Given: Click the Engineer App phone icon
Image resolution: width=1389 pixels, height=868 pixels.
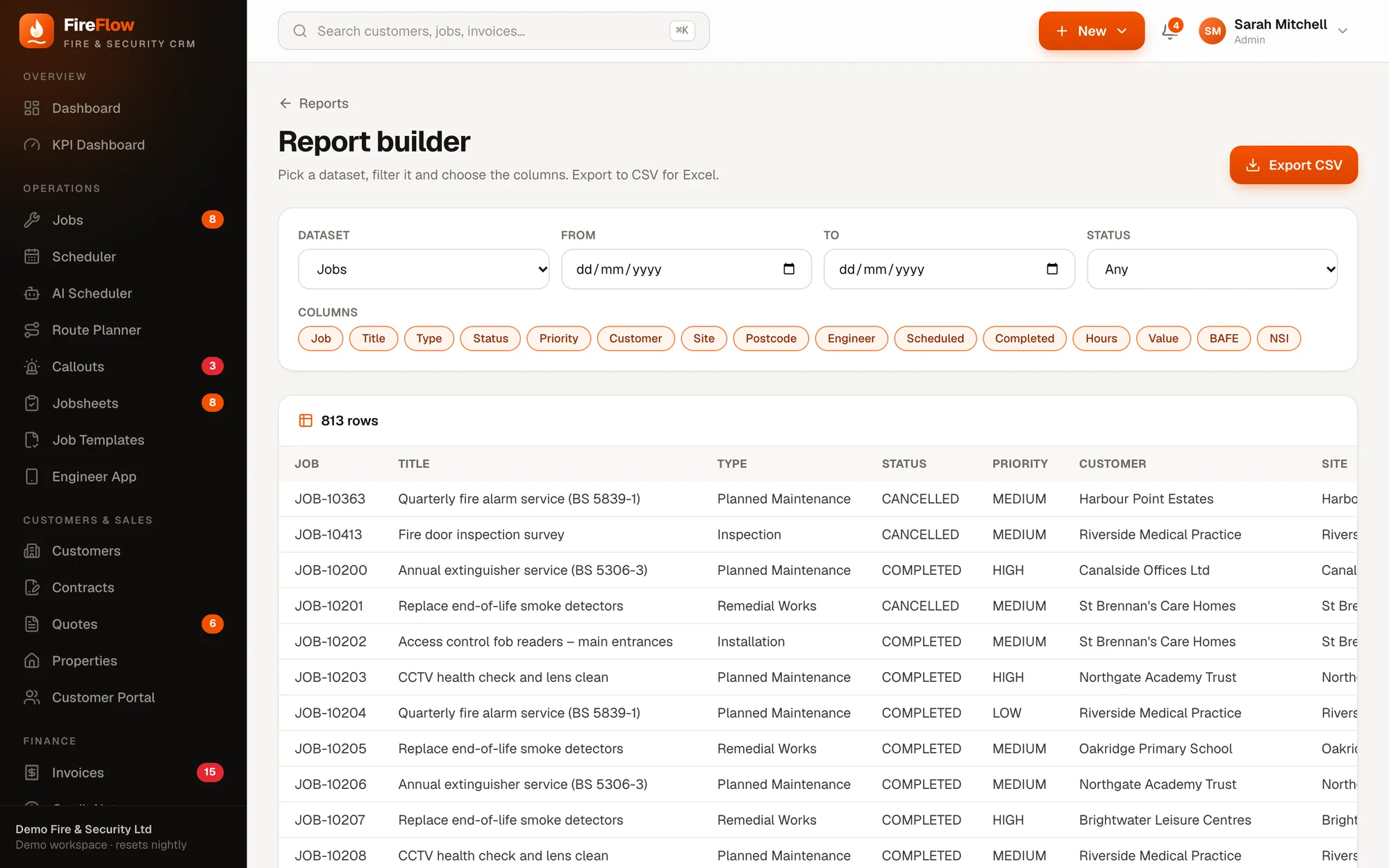Looking at the screenshot, I should point(32,477).
